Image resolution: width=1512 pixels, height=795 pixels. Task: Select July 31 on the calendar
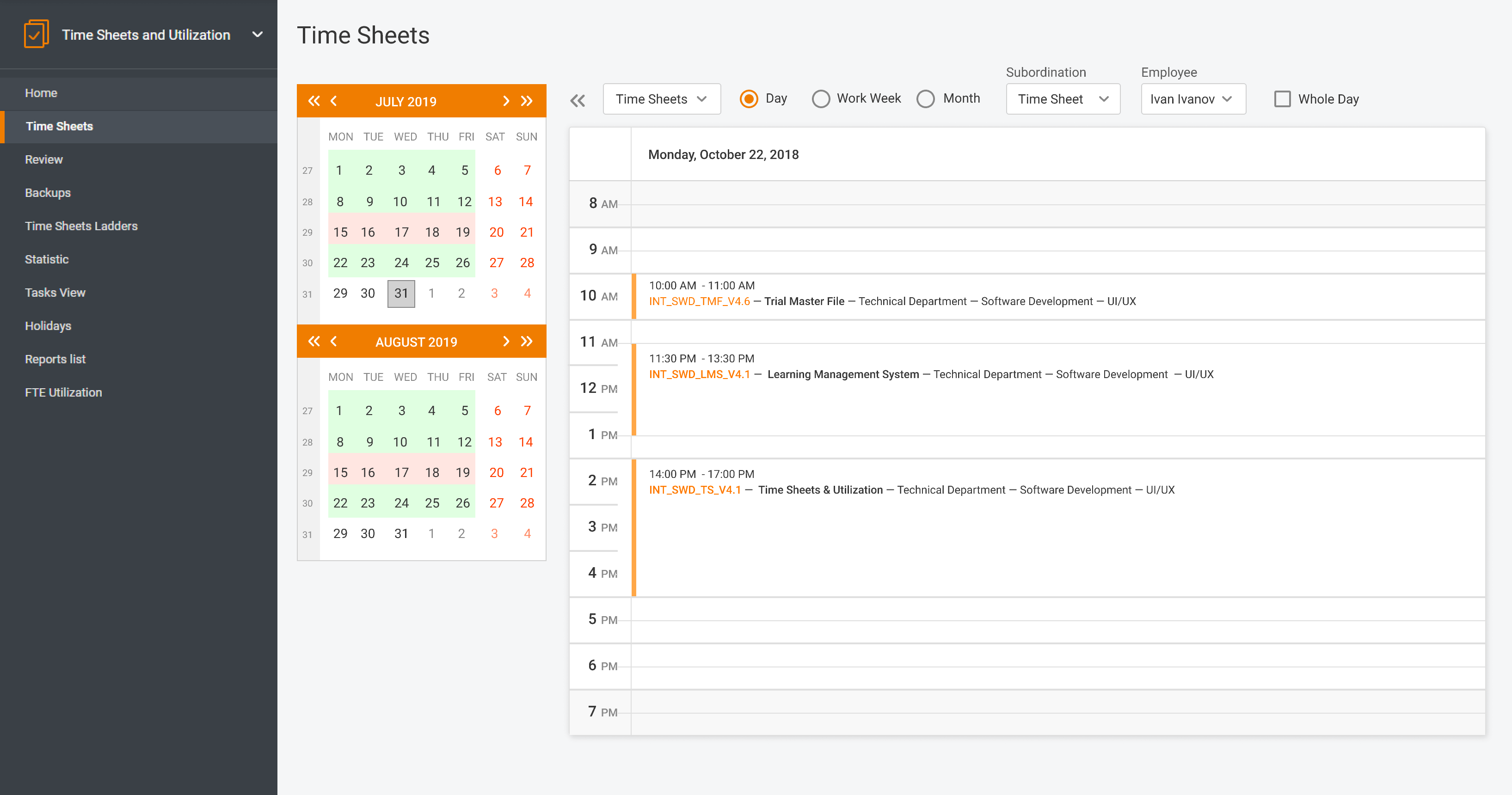(x=401, y=294)
